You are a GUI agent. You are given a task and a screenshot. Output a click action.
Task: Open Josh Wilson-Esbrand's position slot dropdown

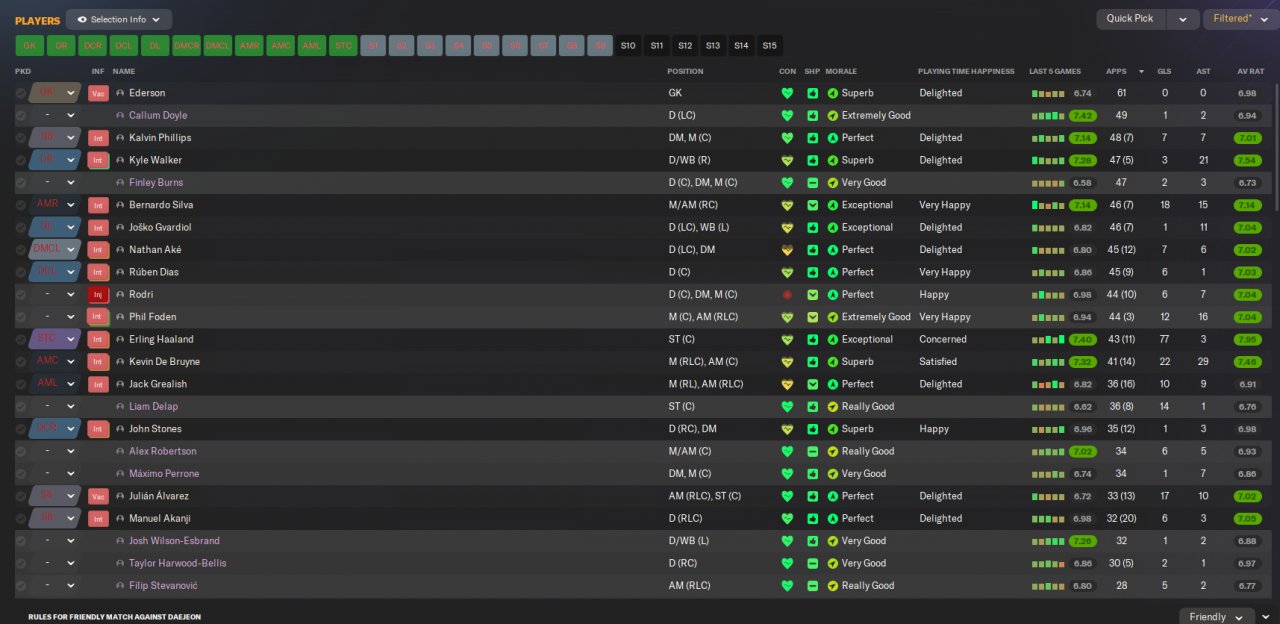(55, 541)
